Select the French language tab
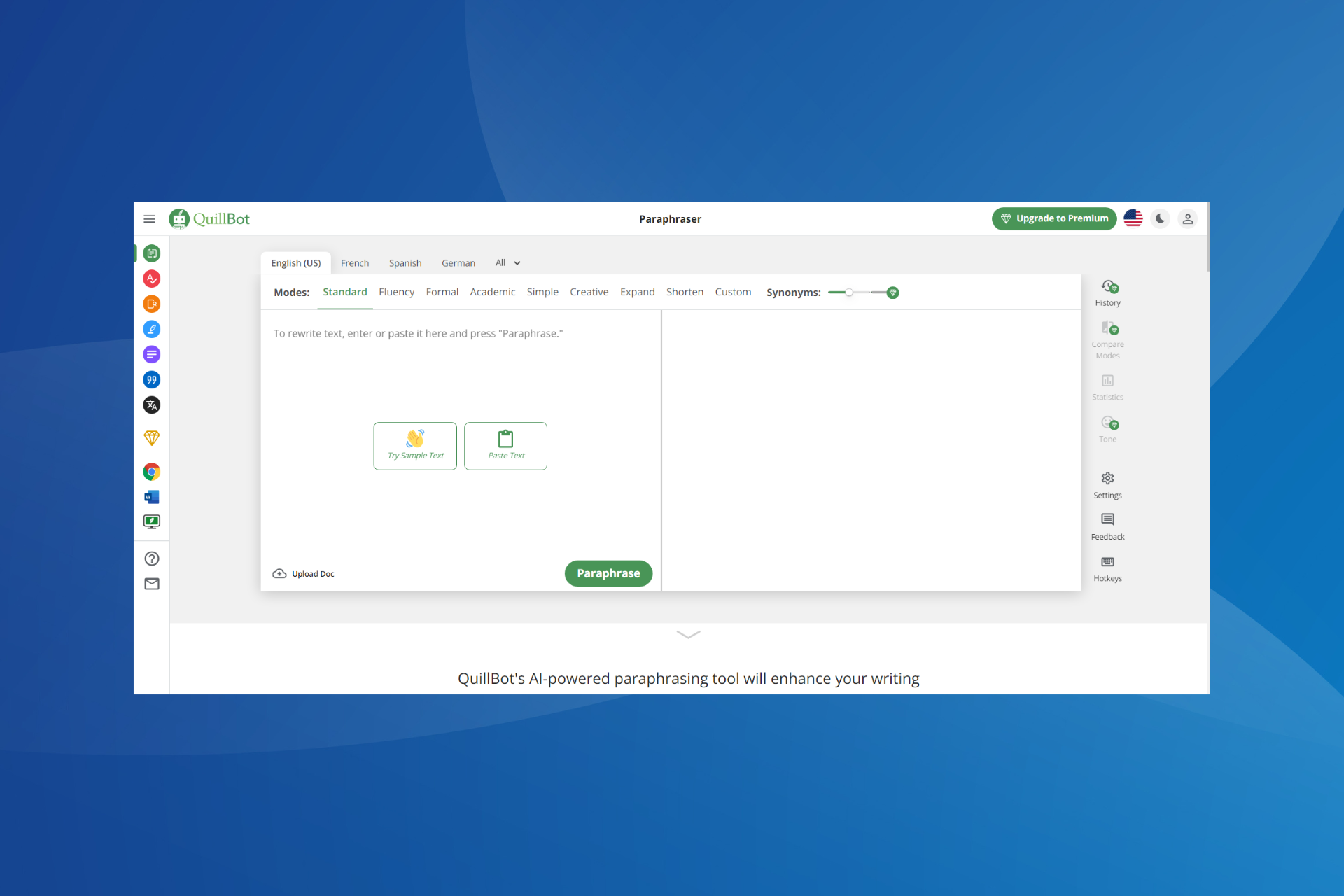The height and width of the screenshot is (896, 1344). click(x=355, y=263)
